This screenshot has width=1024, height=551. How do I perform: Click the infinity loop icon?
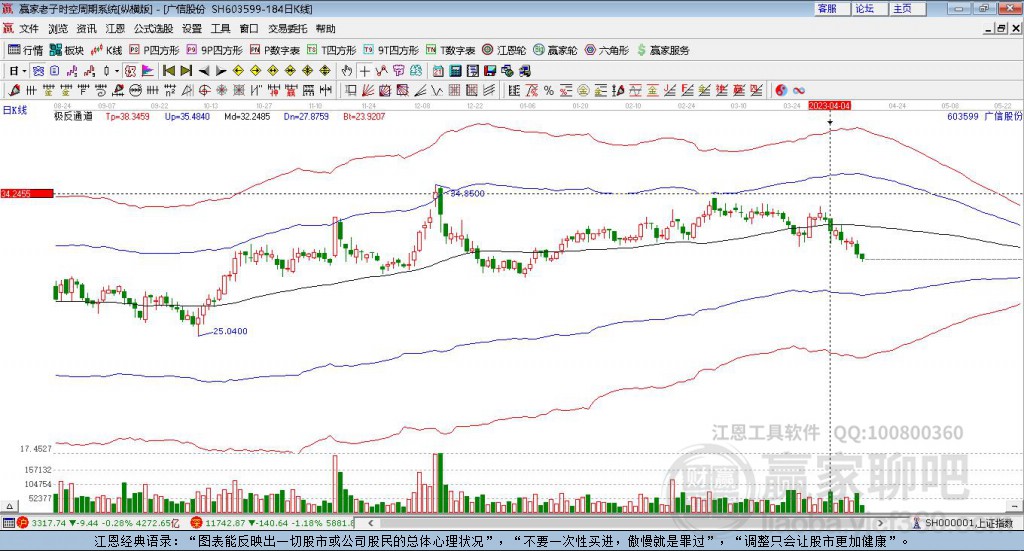(x=799, y=90)
